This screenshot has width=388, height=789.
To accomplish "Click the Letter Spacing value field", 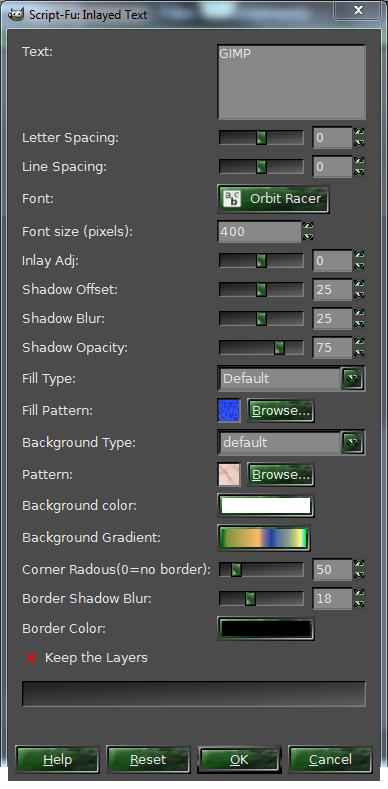I will (x=332, y=138).
